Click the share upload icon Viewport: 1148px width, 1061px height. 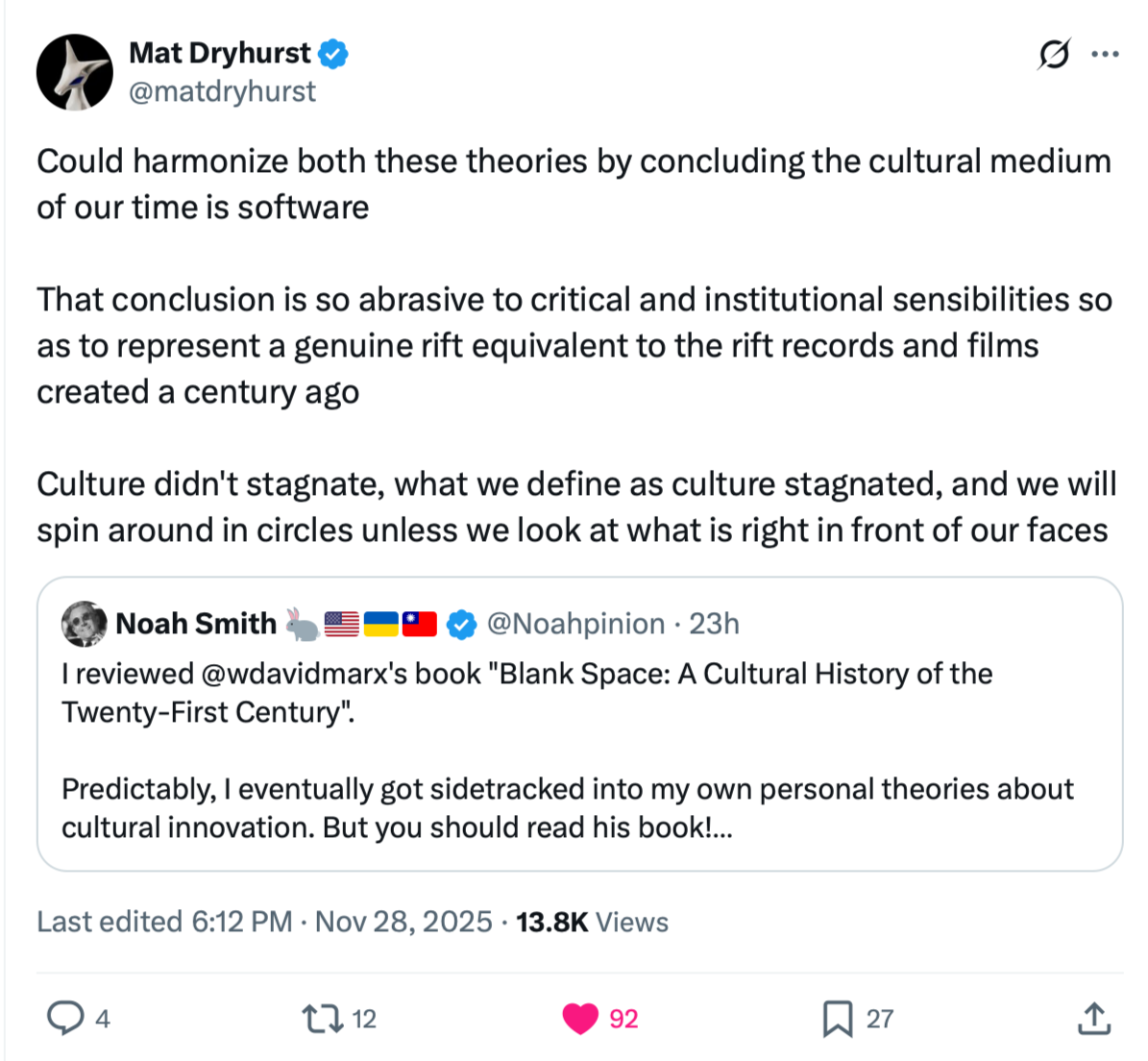tap(1093, 1018)
